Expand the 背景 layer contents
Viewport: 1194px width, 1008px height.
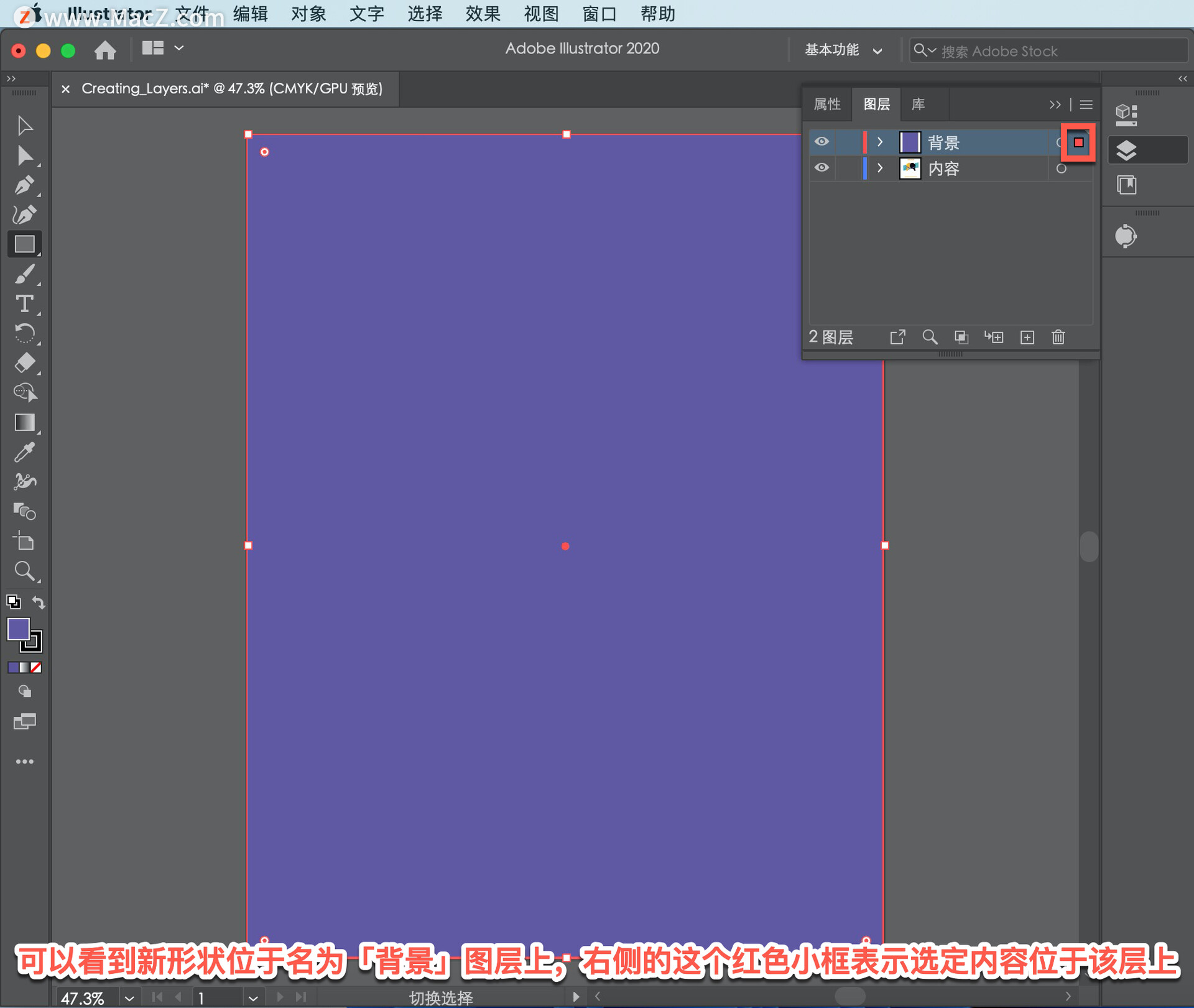[879, 142]
